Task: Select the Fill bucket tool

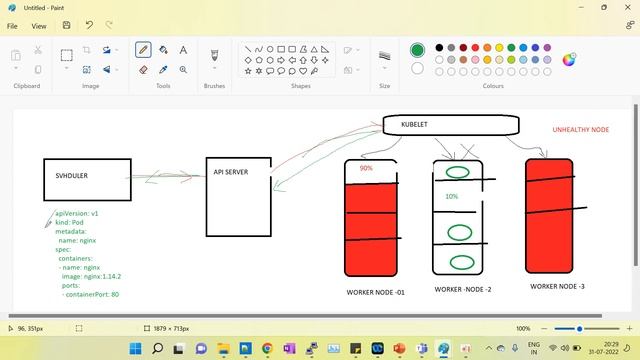Action: tap(163, 50)
